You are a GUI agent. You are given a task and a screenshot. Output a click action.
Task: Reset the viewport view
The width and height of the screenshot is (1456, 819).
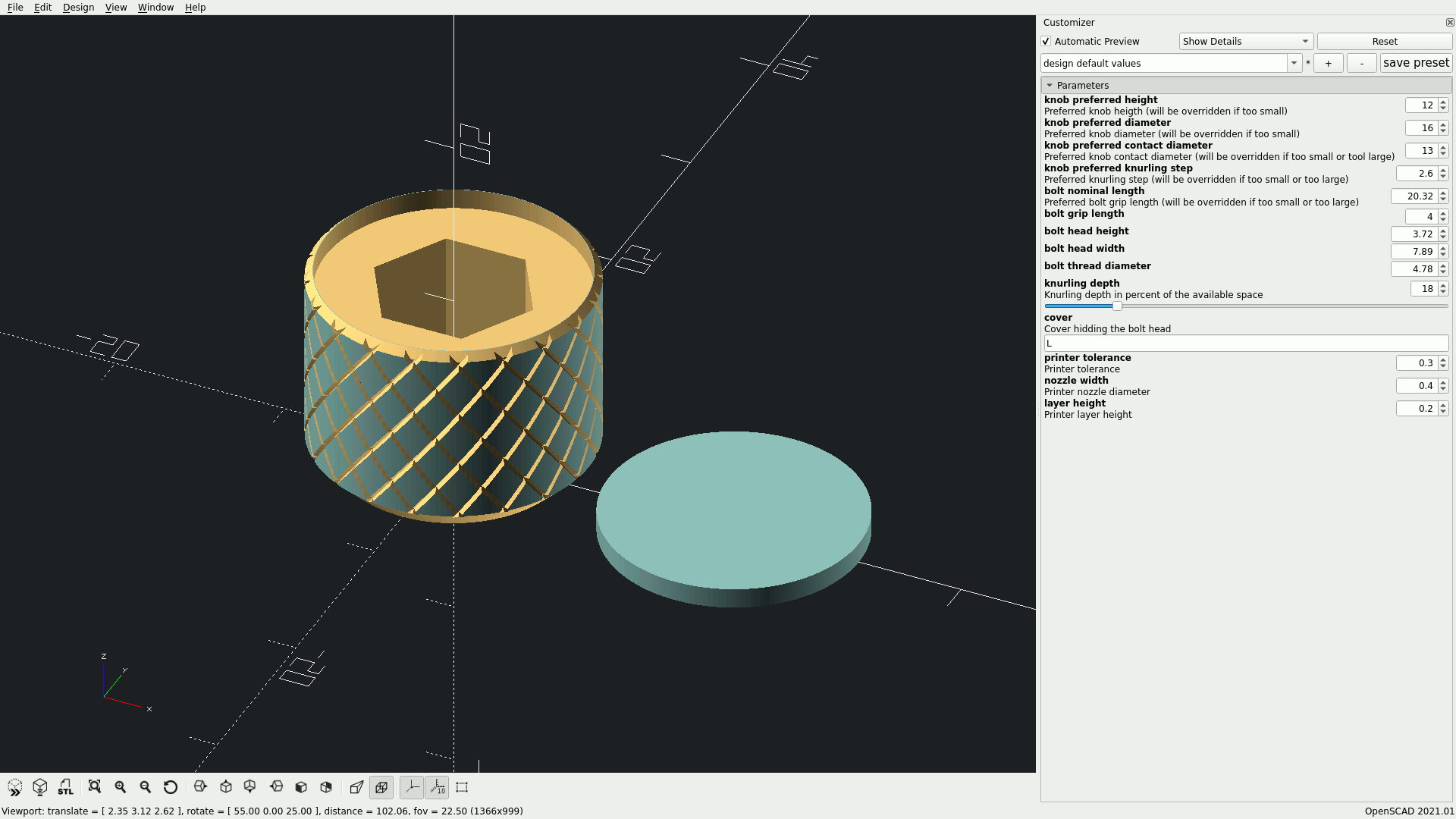click(x=171, y=787)
